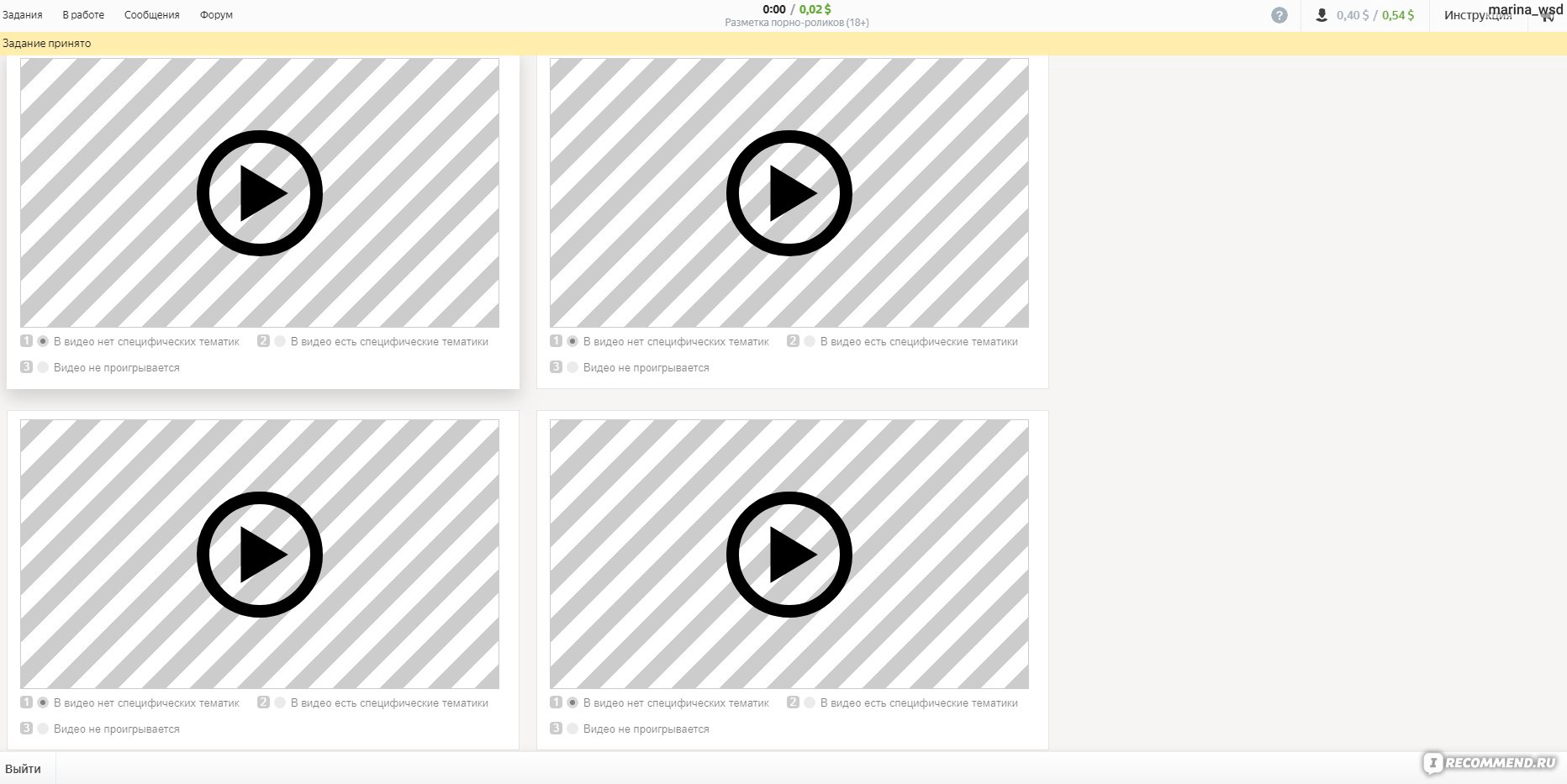1567x784 pixels.
Task: Click the Выйти button
Action: [x=24, y=769]
